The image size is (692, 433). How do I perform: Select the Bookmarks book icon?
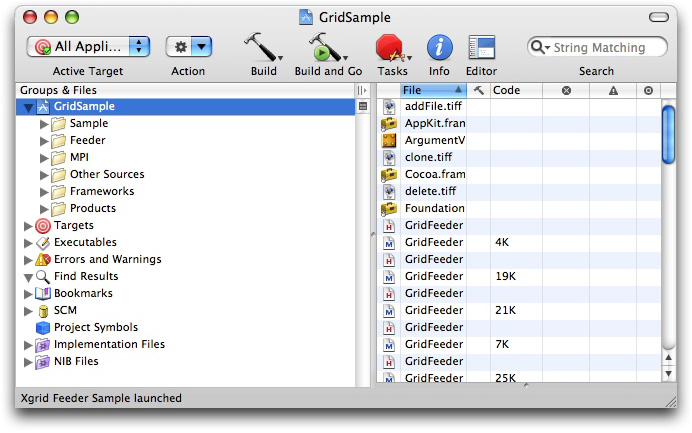[x=43, y=294]
